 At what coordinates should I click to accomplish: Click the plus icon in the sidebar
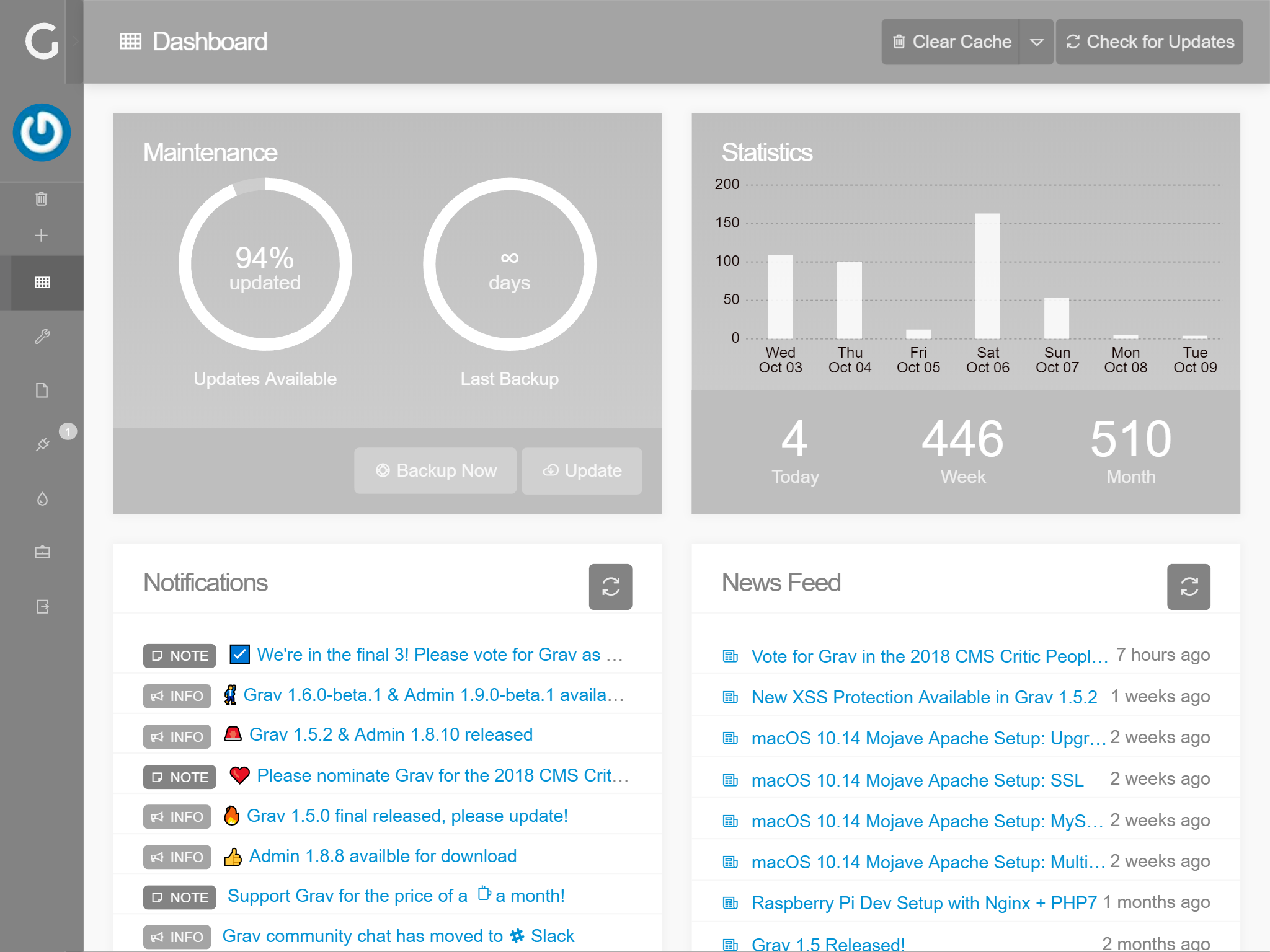click(x=42, y=236)
